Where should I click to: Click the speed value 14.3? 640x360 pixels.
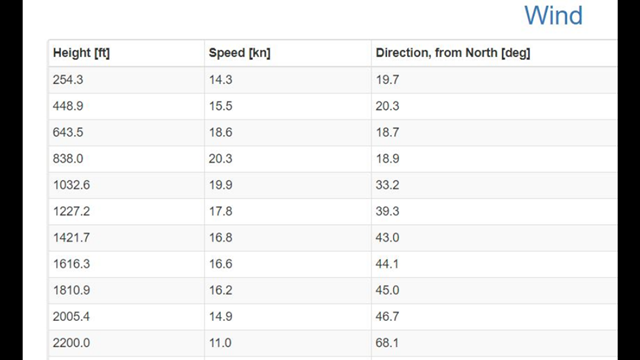click(x=220, y=80)
